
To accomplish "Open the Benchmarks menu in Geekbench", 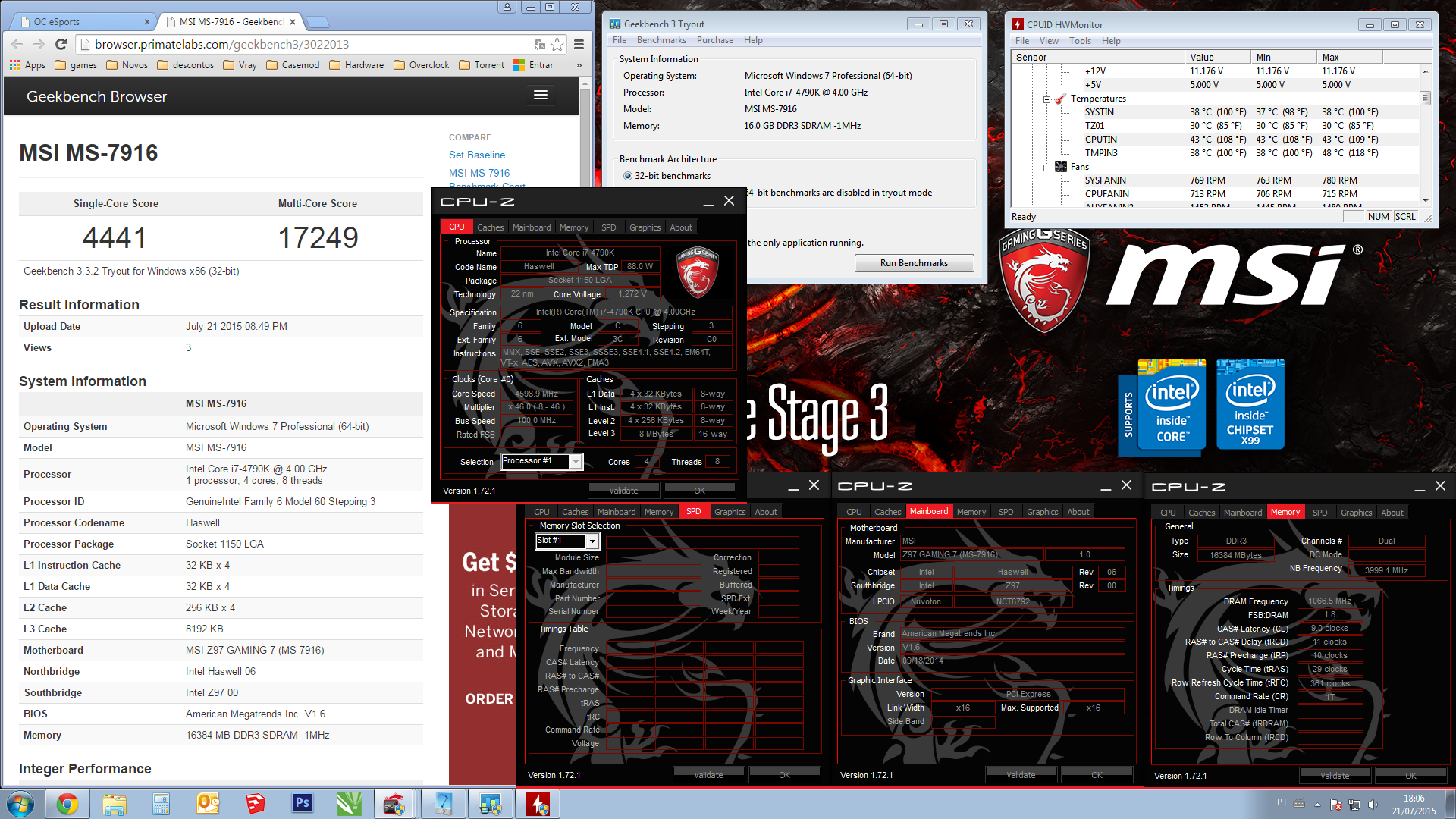I will [x=661, y=40].
